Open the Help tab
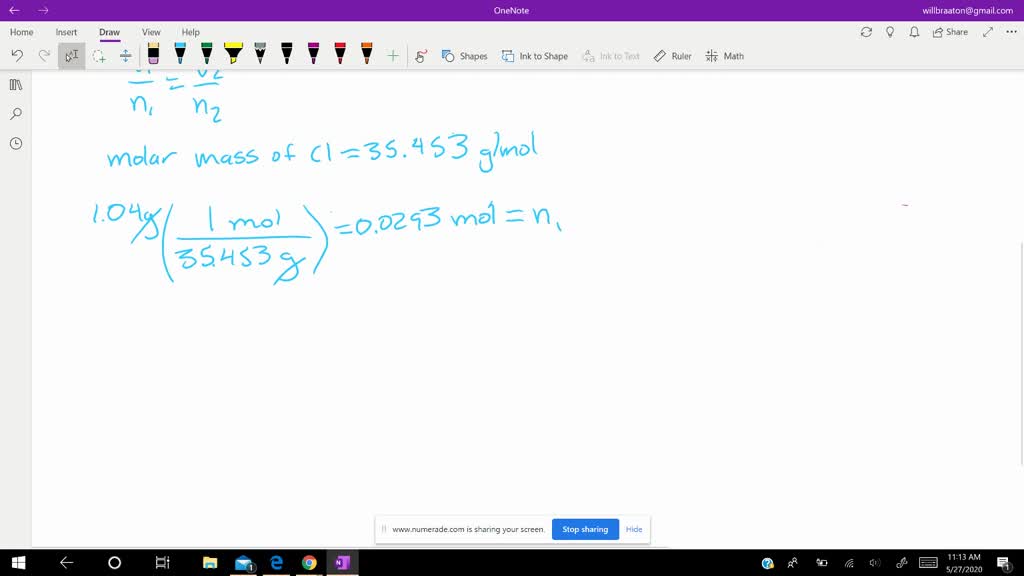Screen dimensions: 1024x576 click(x=191, y=32)
